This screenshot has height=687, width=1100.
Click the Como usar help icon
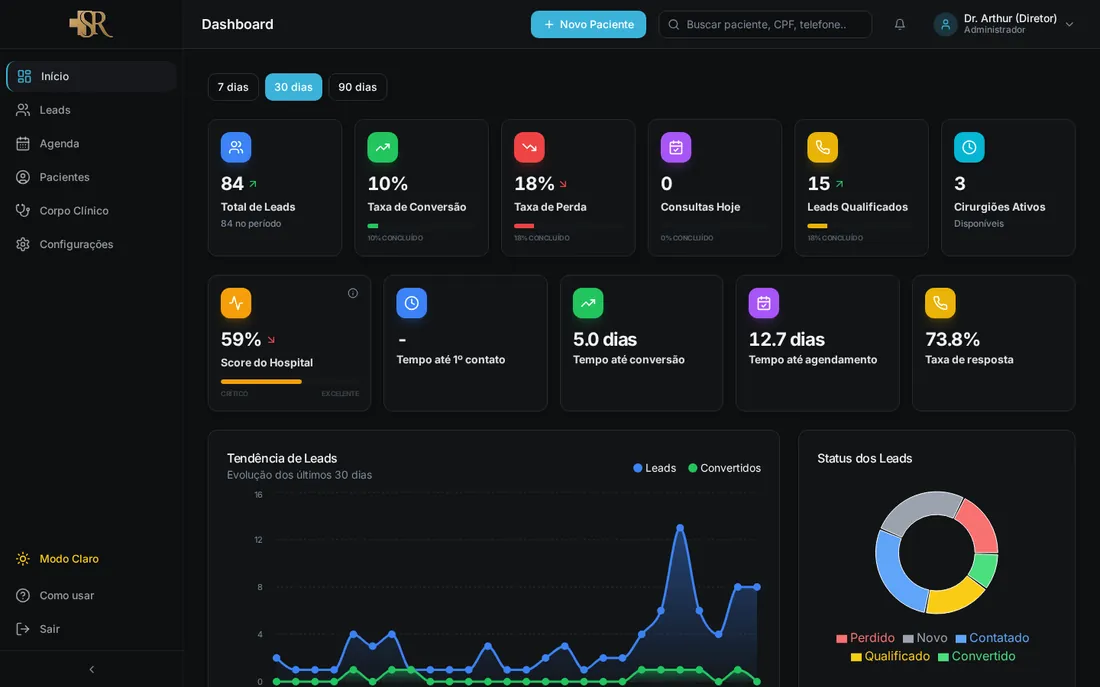(x=23, y=596)
